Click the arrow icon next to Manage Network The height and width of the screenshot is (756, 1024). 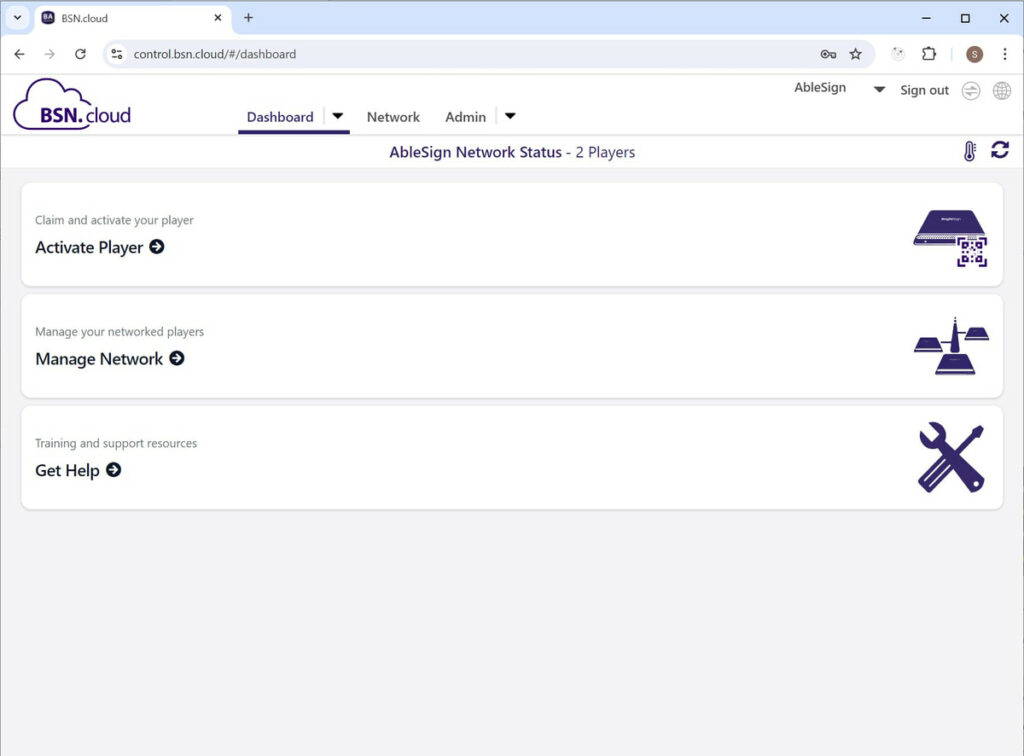tap(178, 358)
